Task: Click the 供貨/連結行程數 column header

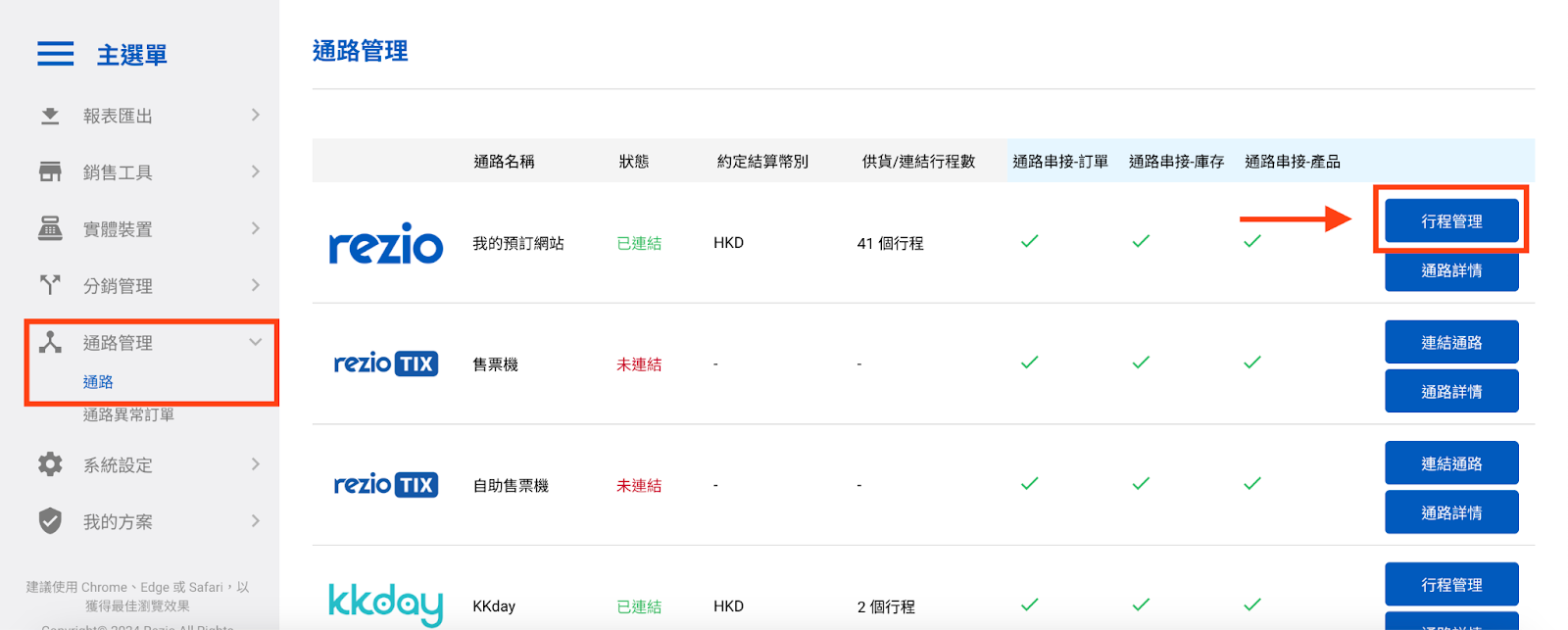Action: tap(918, 162)
